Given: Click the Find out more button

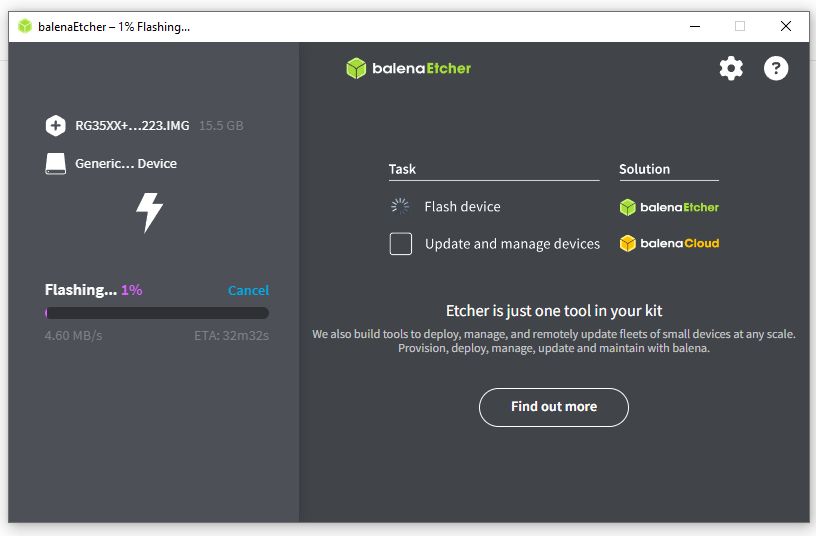Looking at the screenshot, I should point(554,407).
